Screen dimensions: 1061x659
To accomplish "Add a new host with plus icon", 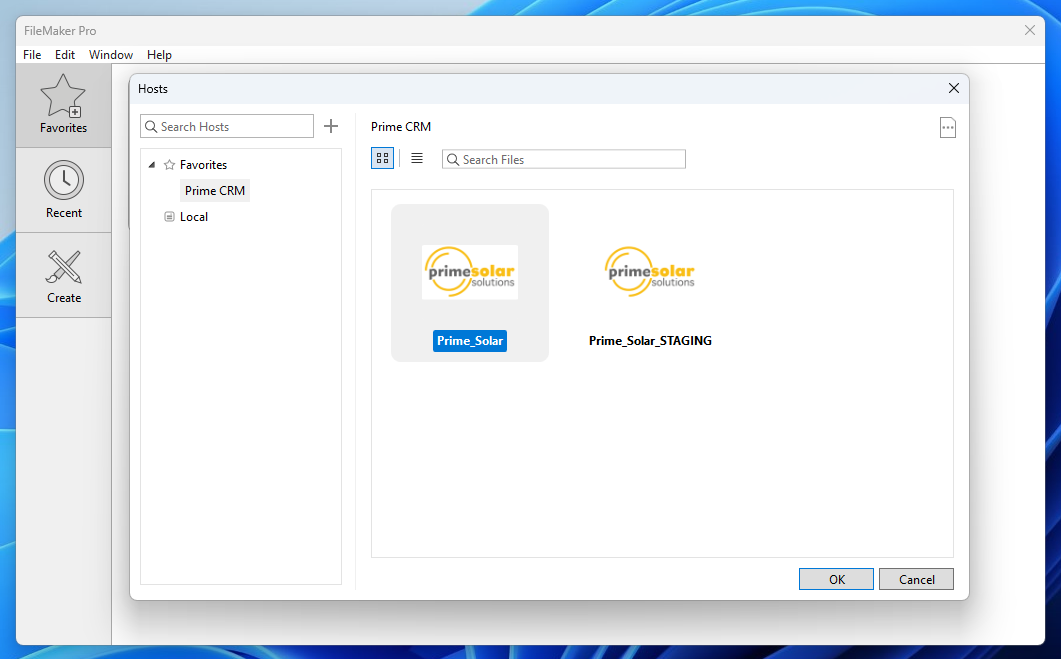I will (x=331, y=126).
